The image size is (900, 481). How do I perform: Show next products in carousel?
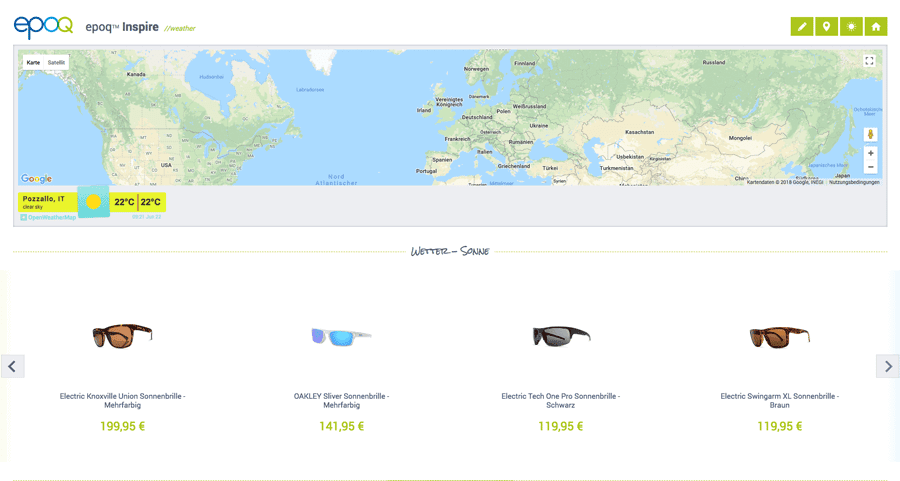(888, 366)
